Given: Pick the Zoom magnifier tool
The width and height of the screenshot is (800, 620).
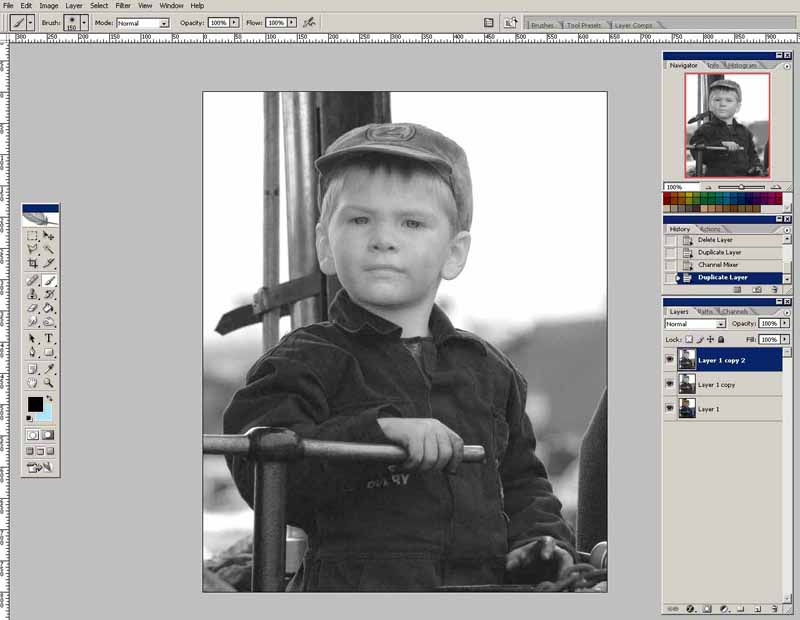Looking at the screenshot, I should tap(49, 382).
